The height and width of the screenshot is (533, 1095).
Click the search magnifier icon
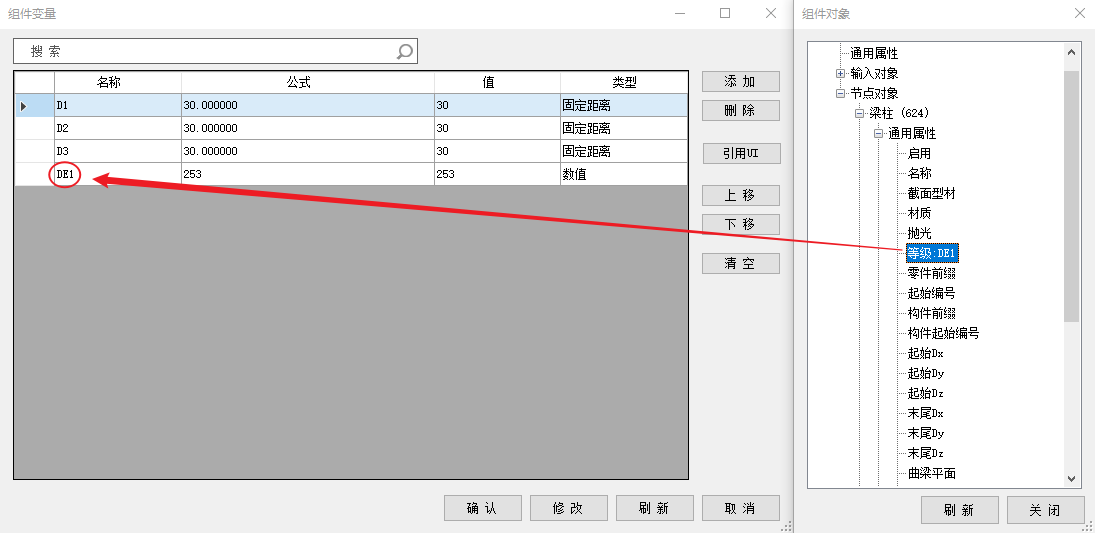coord(404,51)
